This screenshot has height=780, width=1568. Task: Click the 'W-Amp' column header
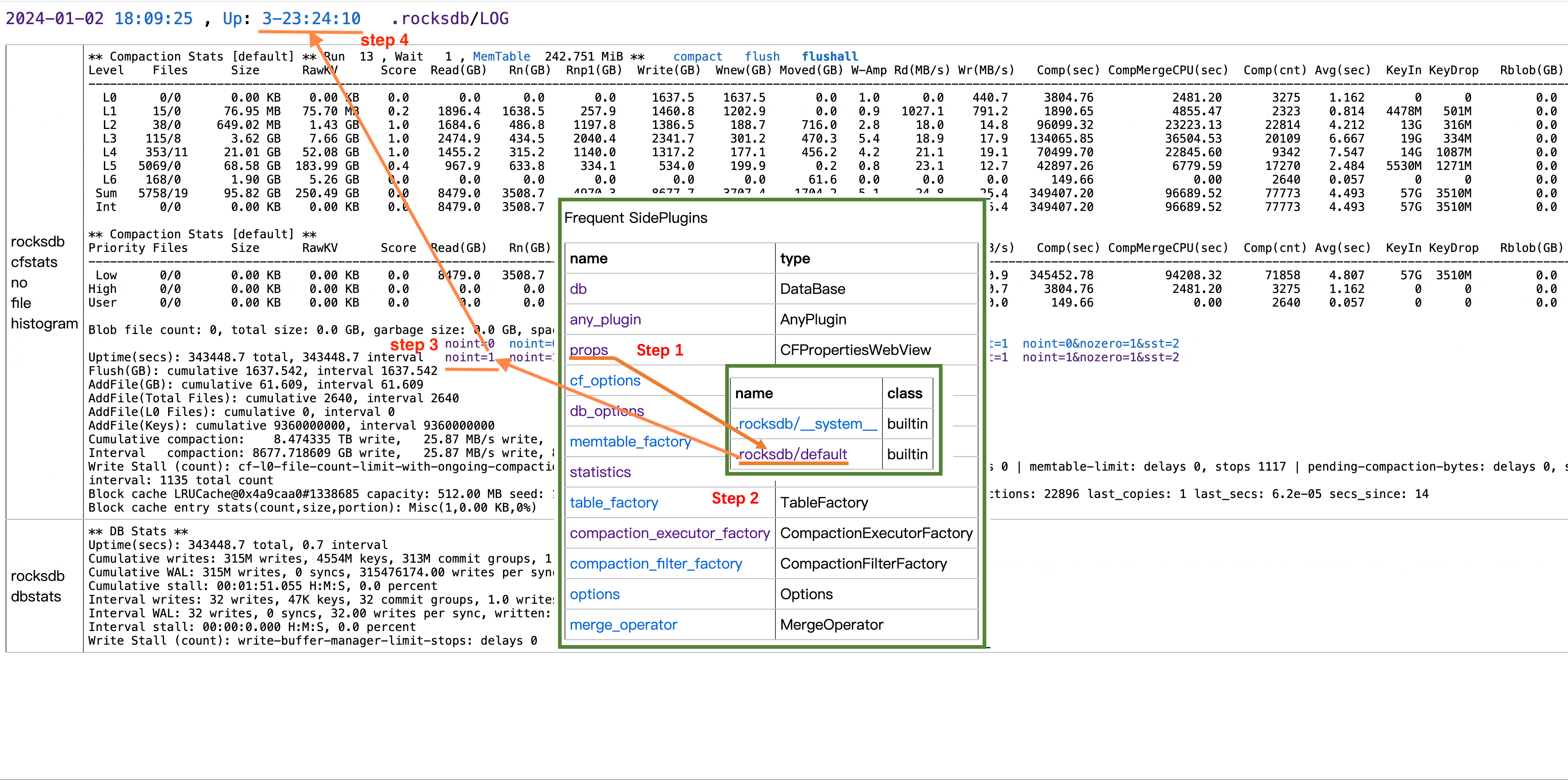click(x=869, y=70)
